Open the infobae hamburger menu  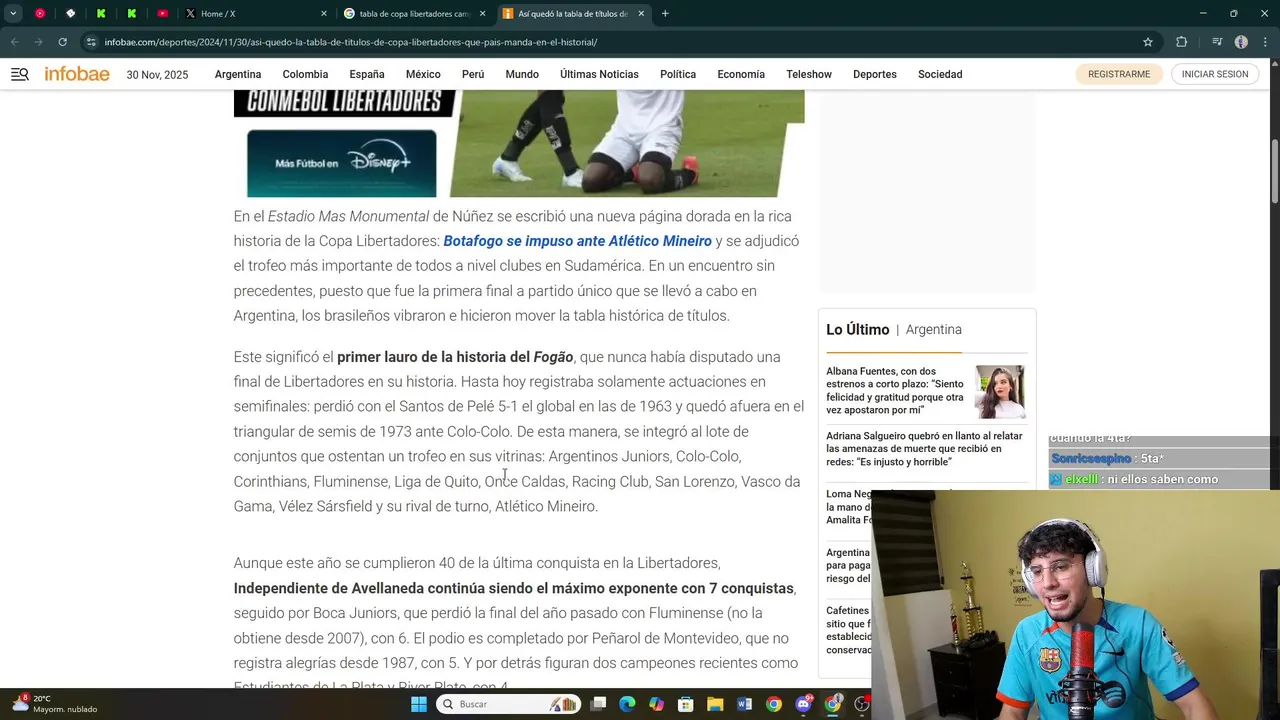[x=20, y=74]
